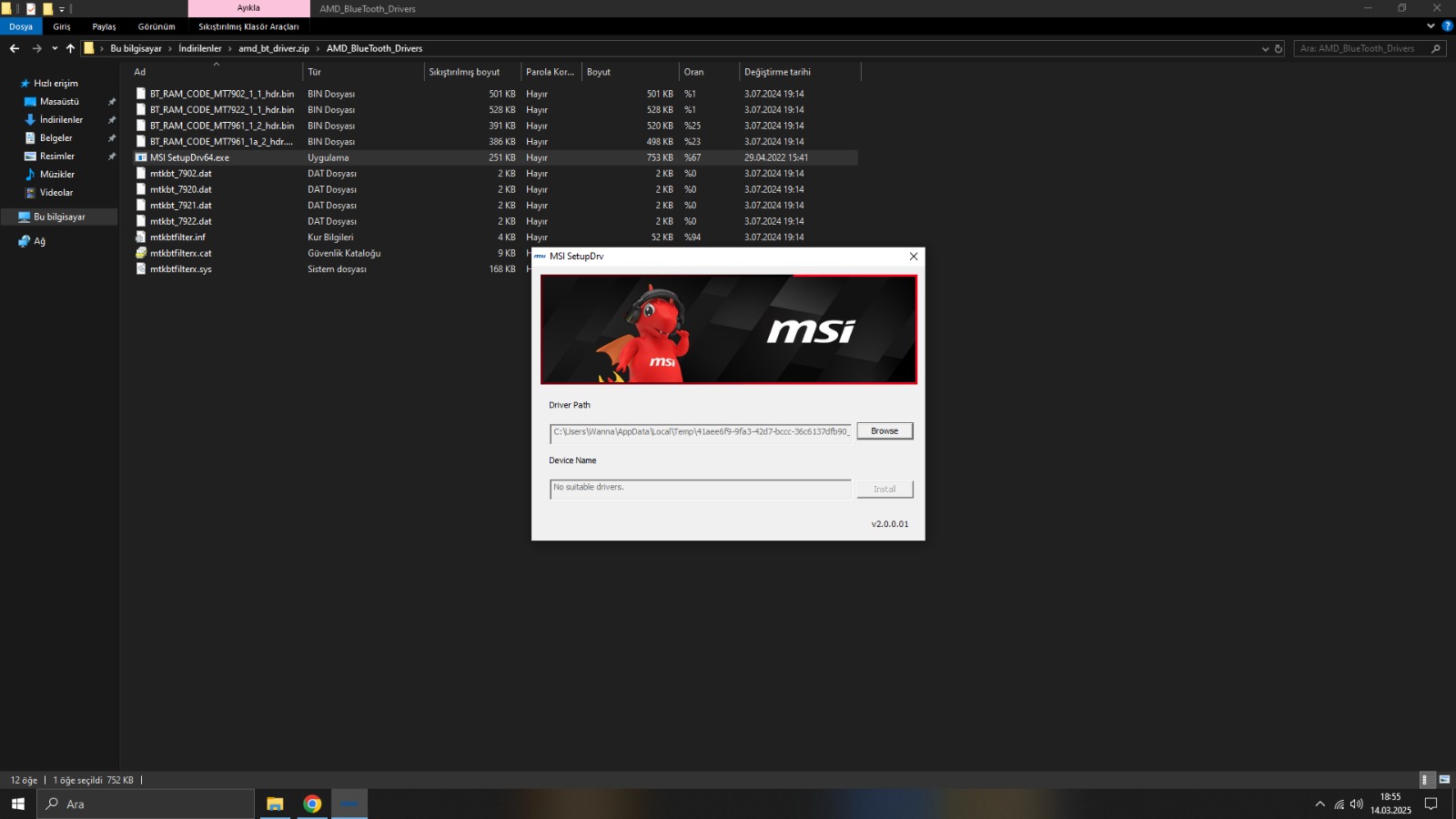This screenshot has height=819, width=1456.
Task: Refresh the folder view
Action: pyautogui.click(x=1279, y=48)
